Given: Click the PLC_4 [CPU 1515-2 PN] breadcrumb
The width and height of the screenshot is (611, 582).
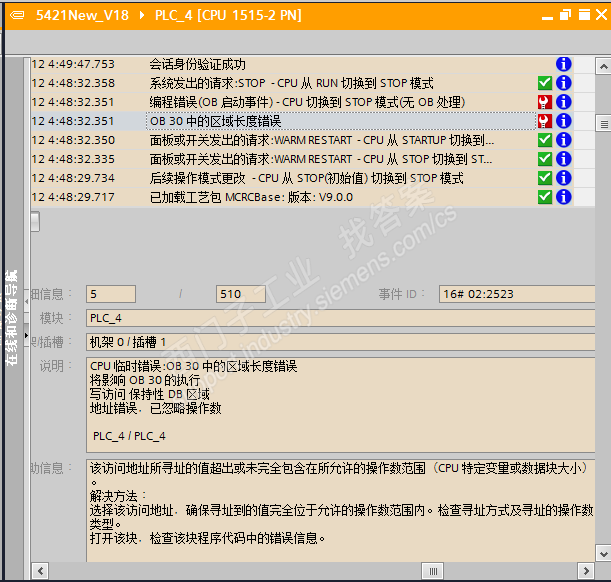Looking at the screenshot, I should click(x=228, y=16).
